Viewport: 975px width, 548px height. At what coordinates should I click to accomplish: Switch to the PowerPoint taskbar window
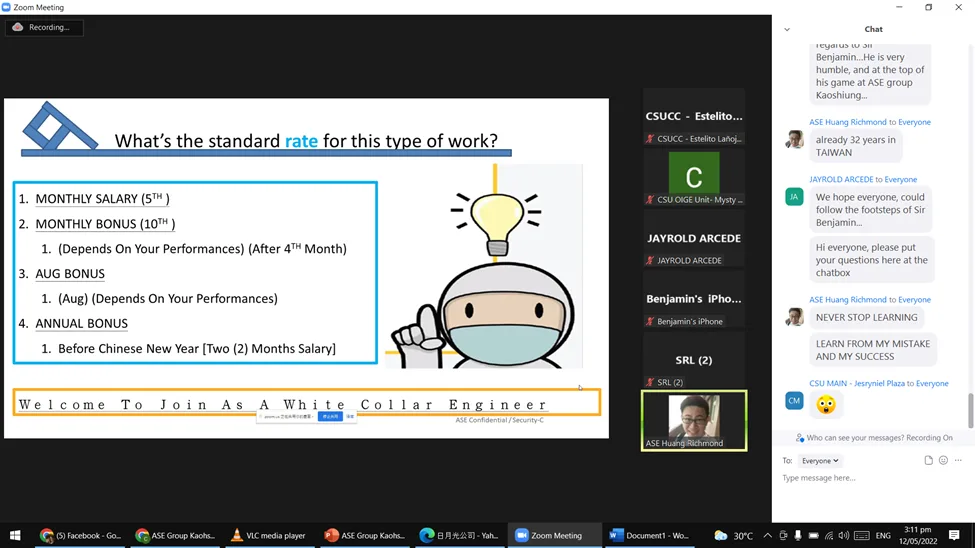(x=364, y=536)
